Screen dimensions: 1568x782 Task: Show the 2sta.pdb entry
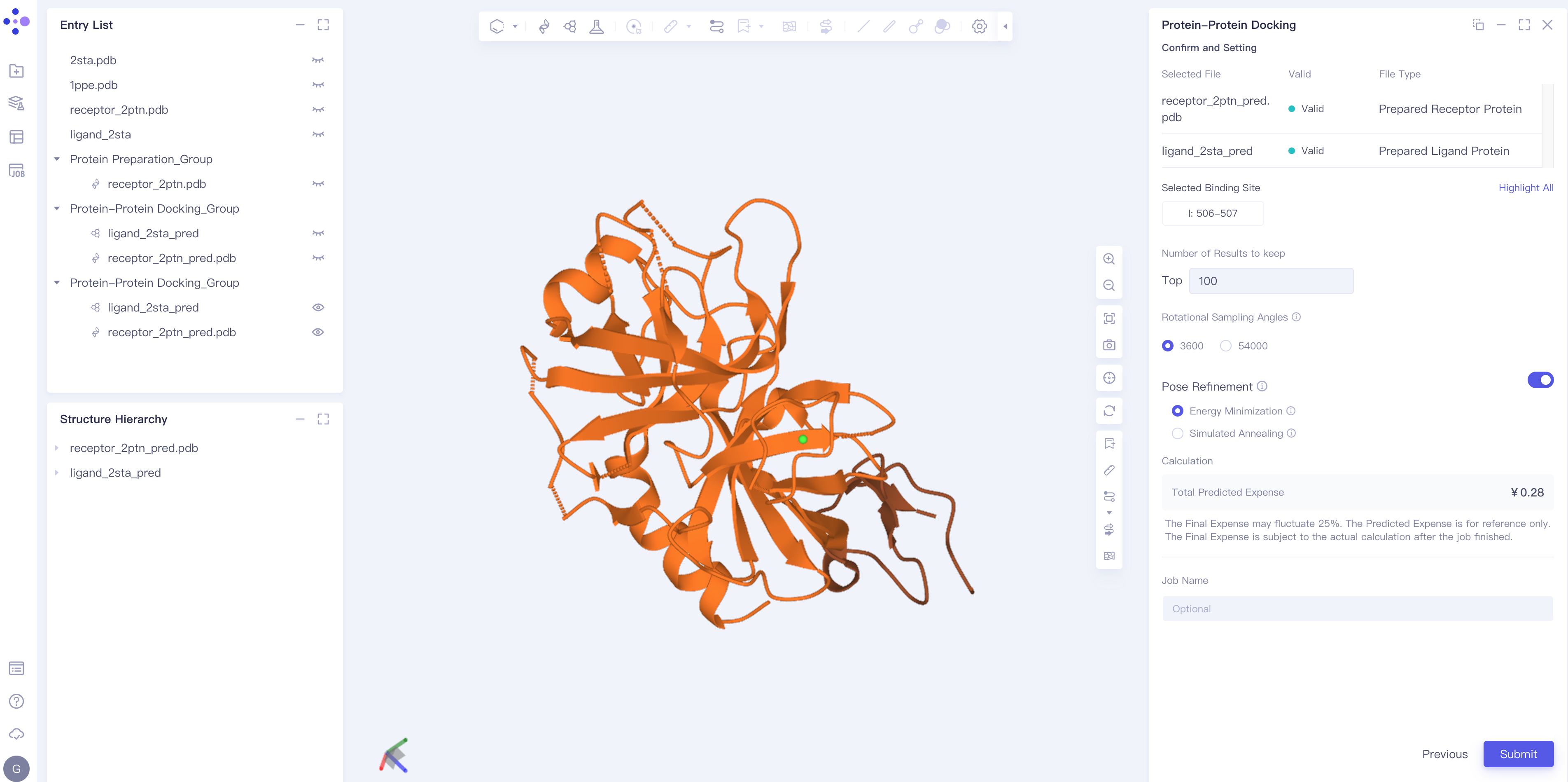coord(318,60)
